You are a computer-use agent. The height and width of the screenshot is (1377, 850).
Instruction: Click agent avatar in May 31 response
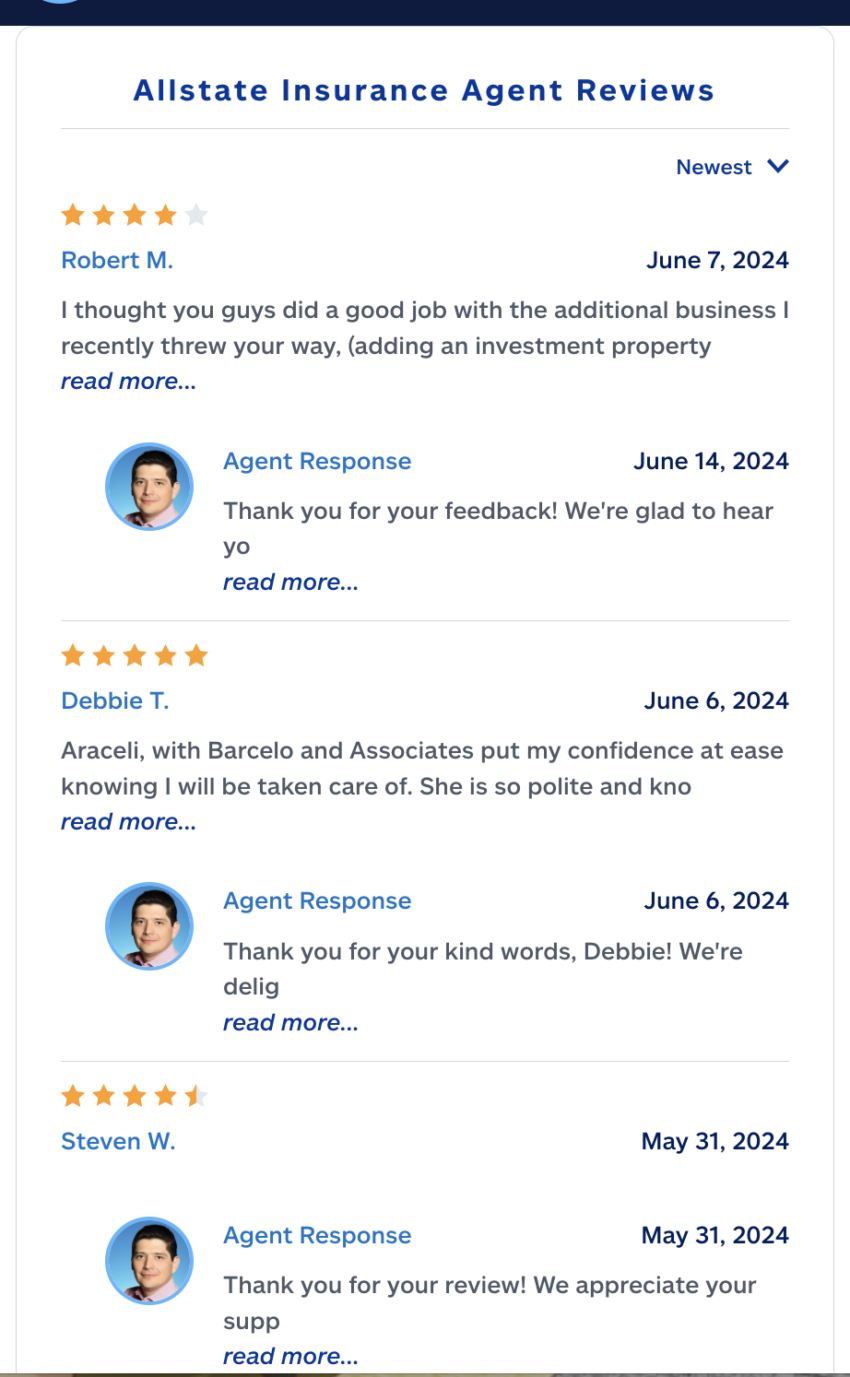149,1261
